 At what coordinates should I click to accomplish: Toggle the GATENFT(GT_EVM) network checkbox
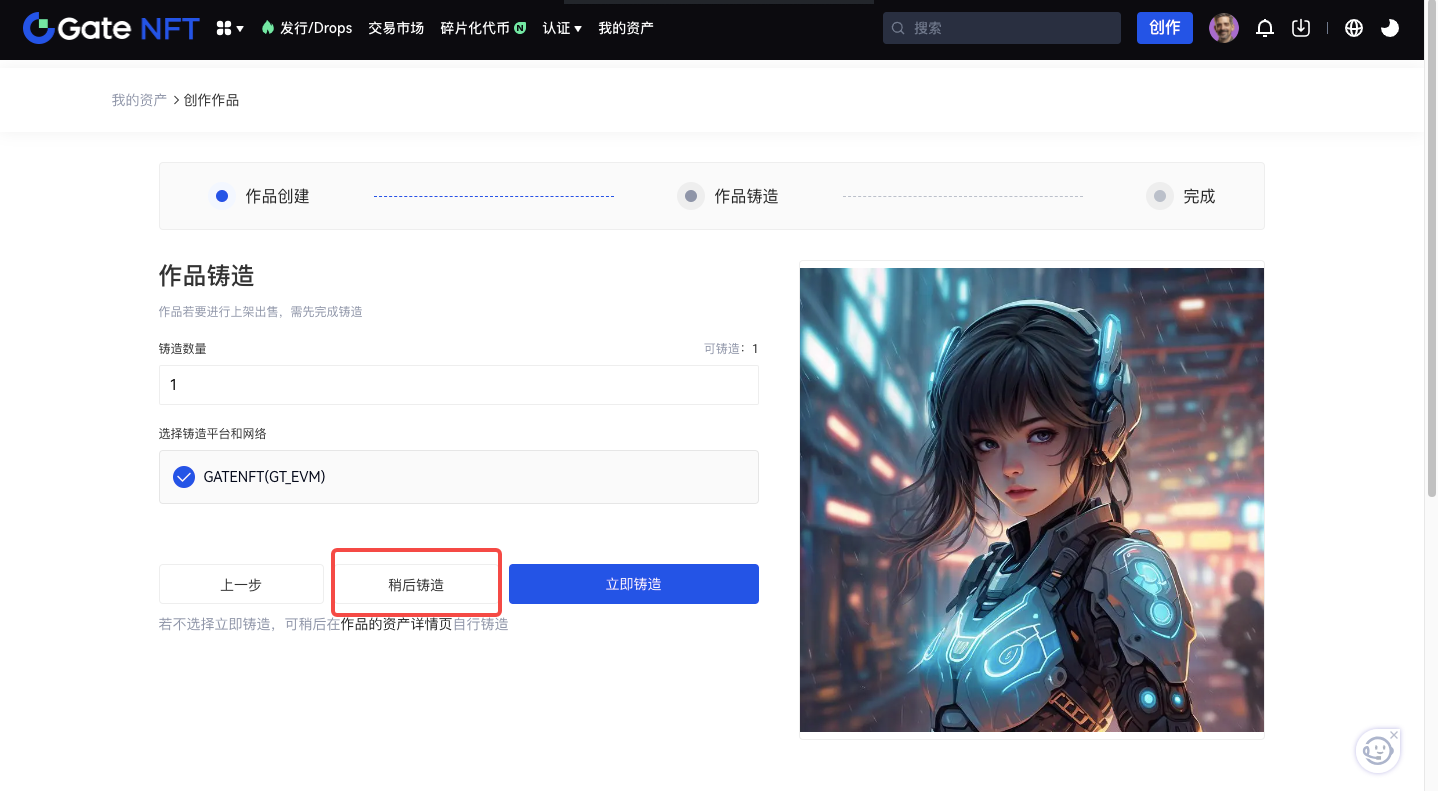click(x=184, y=477)
